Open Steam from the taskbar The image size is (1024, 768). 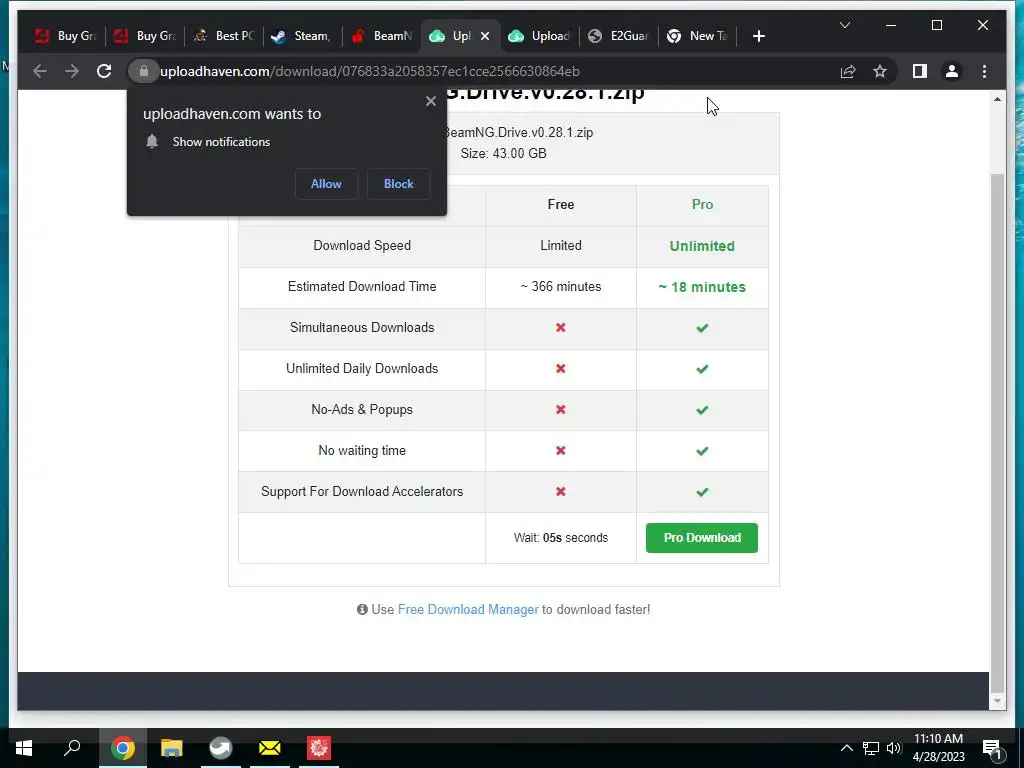pyautogui.click(x=221, y=748)
